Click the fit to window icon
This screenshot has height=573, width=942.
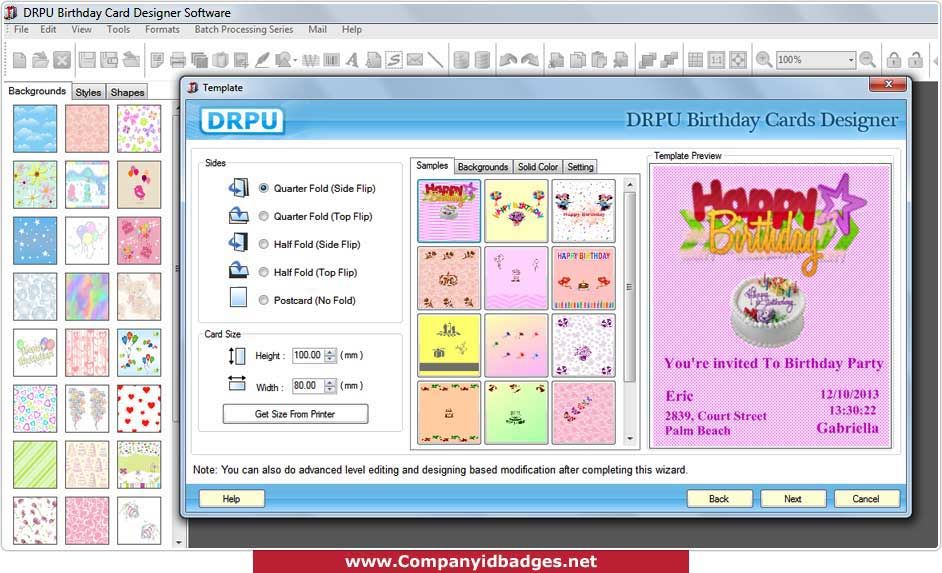coord(738,59)
